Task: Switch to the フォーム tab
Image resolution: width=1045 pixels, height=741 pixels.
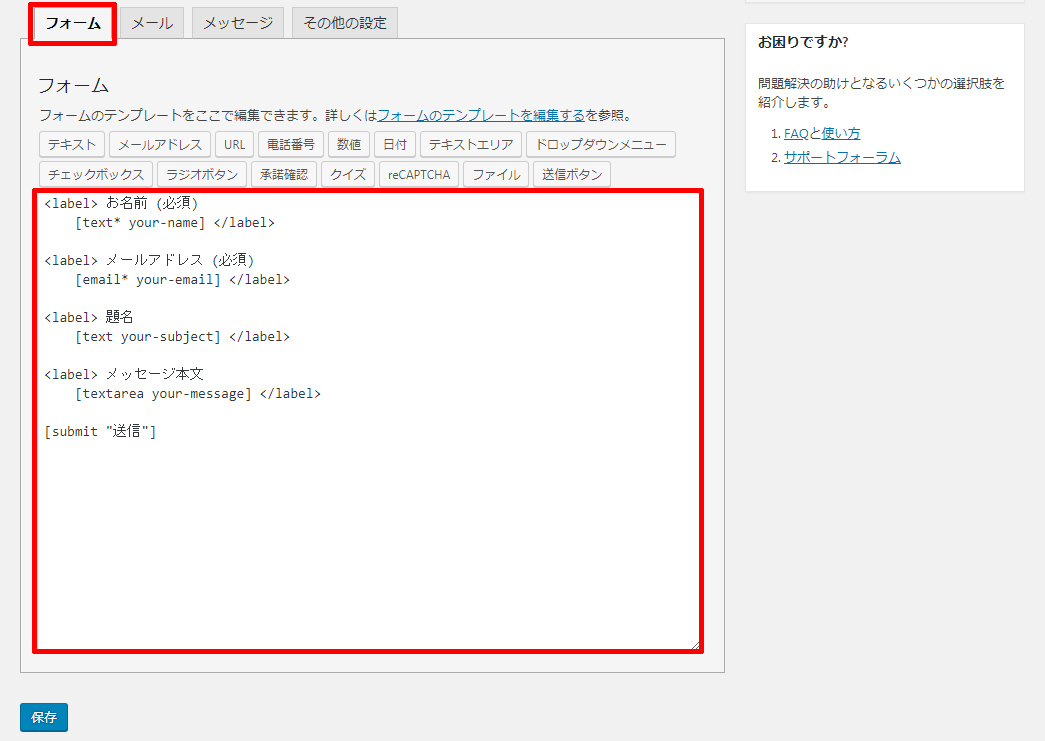Action: click(x=73, y=23)
